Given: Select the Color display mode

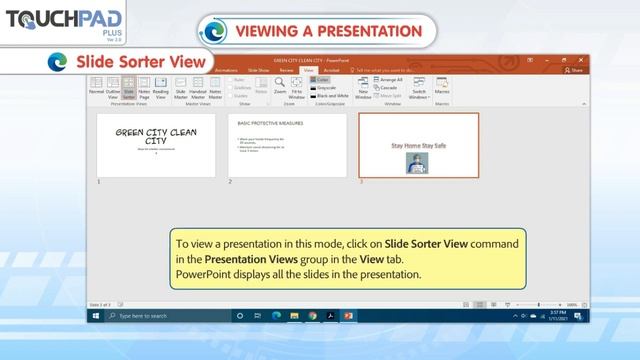Looking at the screenshot, I should (x=320, y=80).
